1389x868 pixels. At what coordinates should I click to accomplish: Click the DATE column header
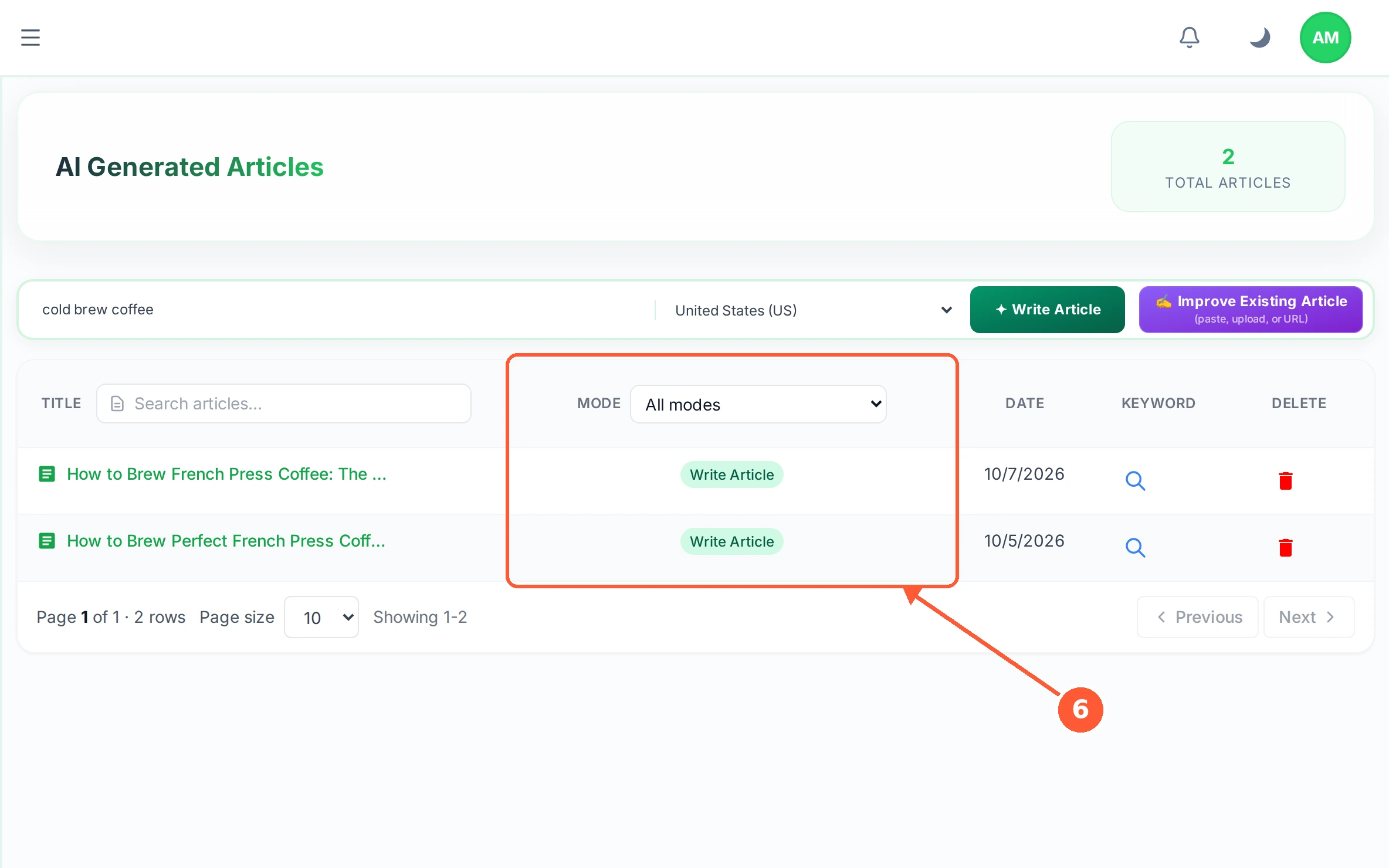coord(1025,404)
